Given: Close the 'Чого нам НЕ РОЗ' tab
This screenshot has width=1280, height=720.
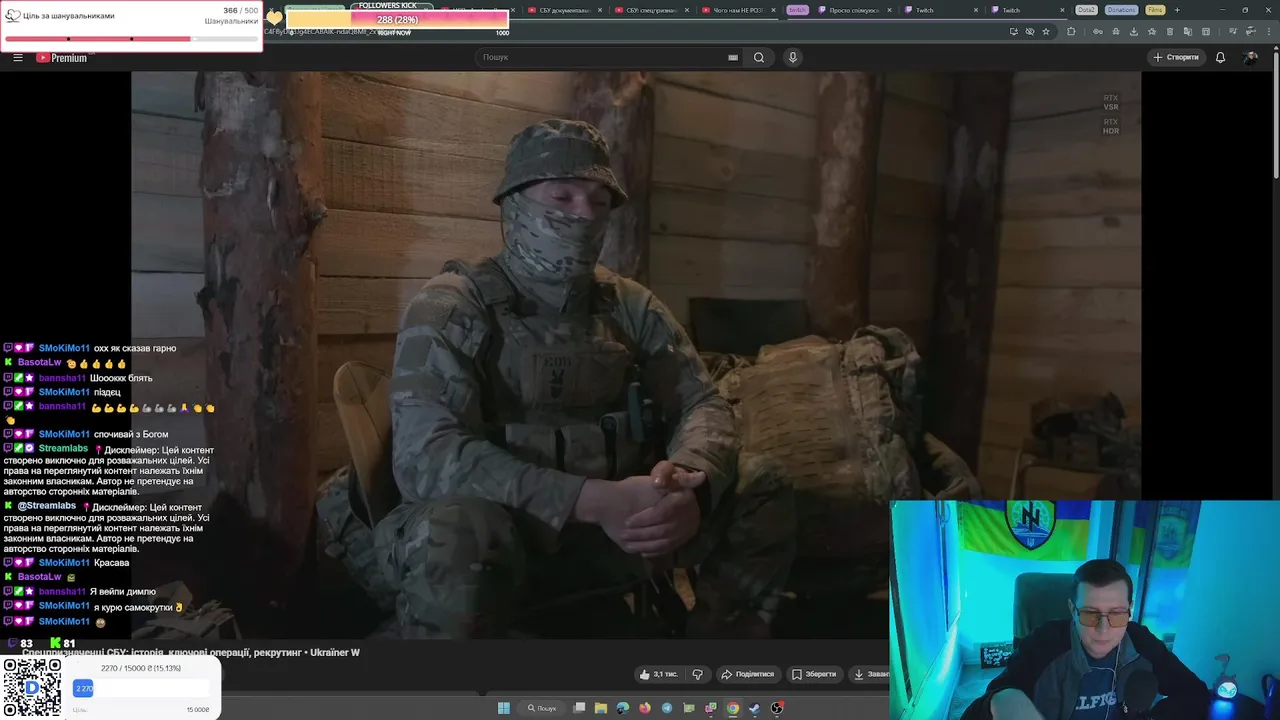Looking at the screenshot, I should (773, 10).
